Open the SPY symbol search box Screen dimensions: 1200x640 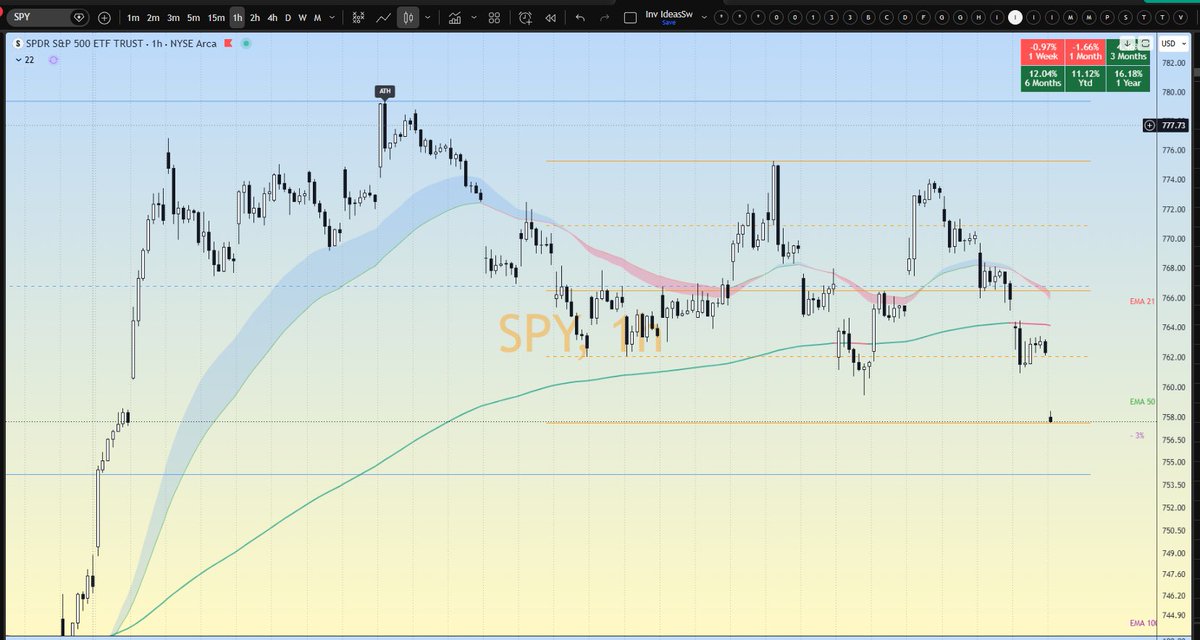click(48, 18)
